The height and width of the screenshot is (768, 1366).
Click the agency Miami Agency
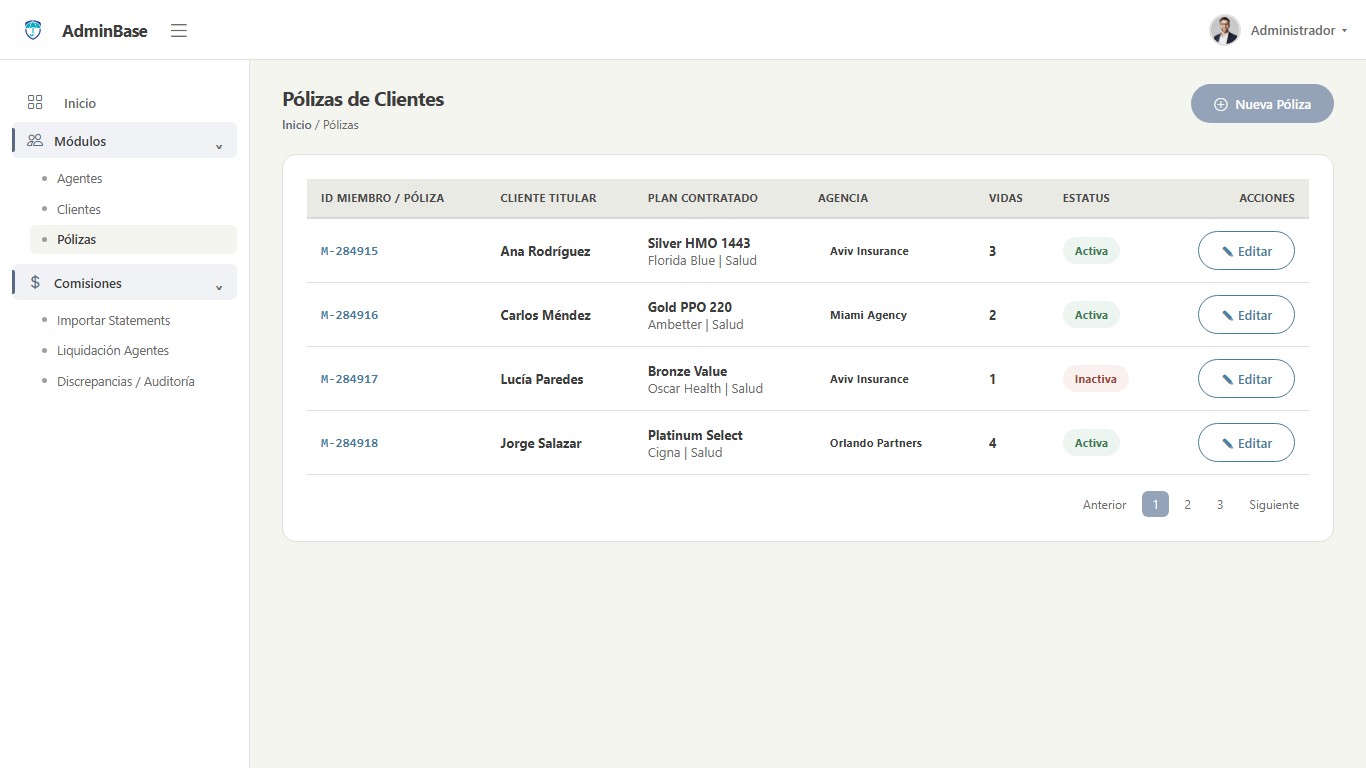click(x=868, y=315)
